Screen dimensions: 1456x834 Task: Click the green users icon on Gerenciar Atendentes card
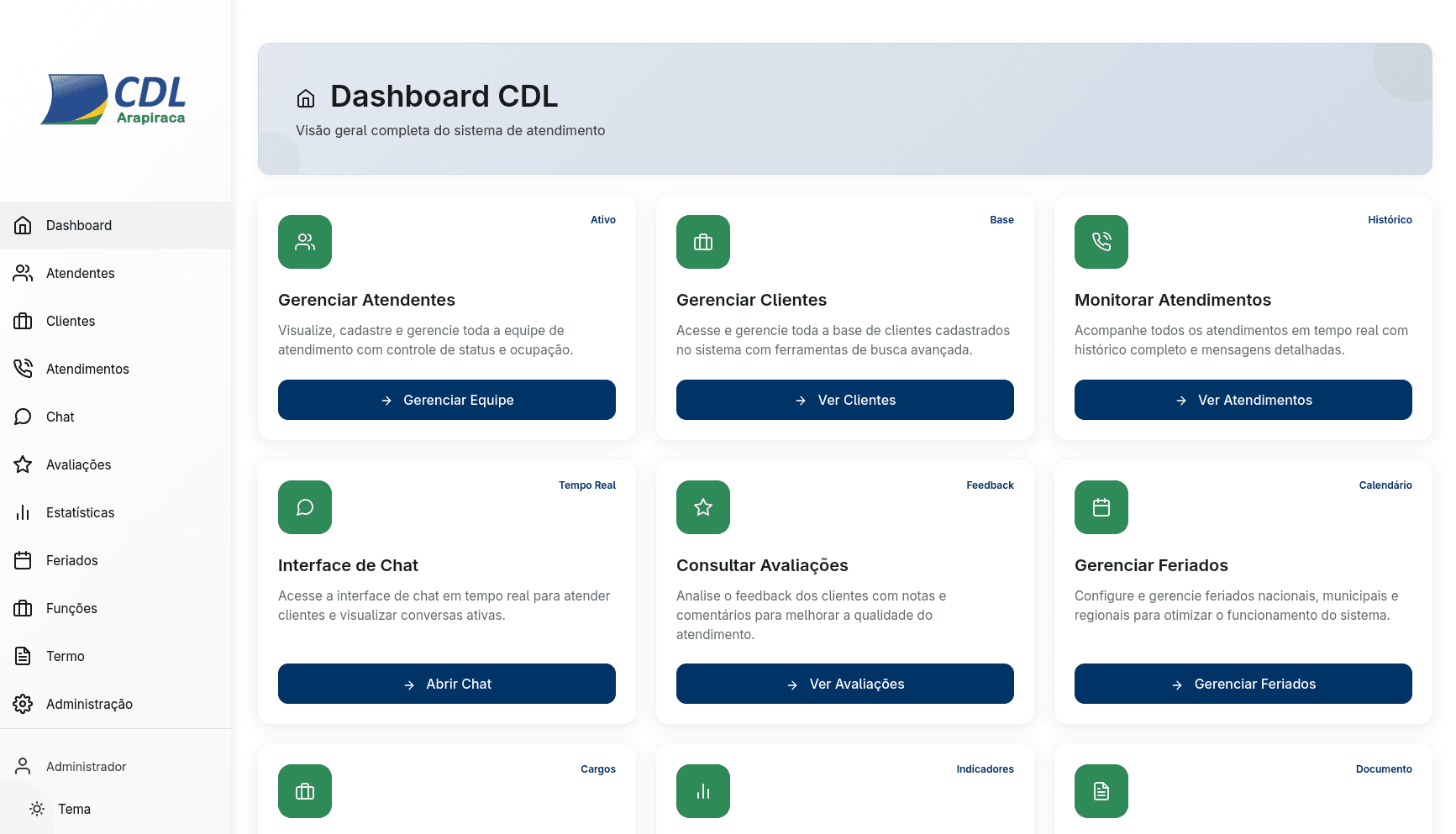(x=305, y=242)
